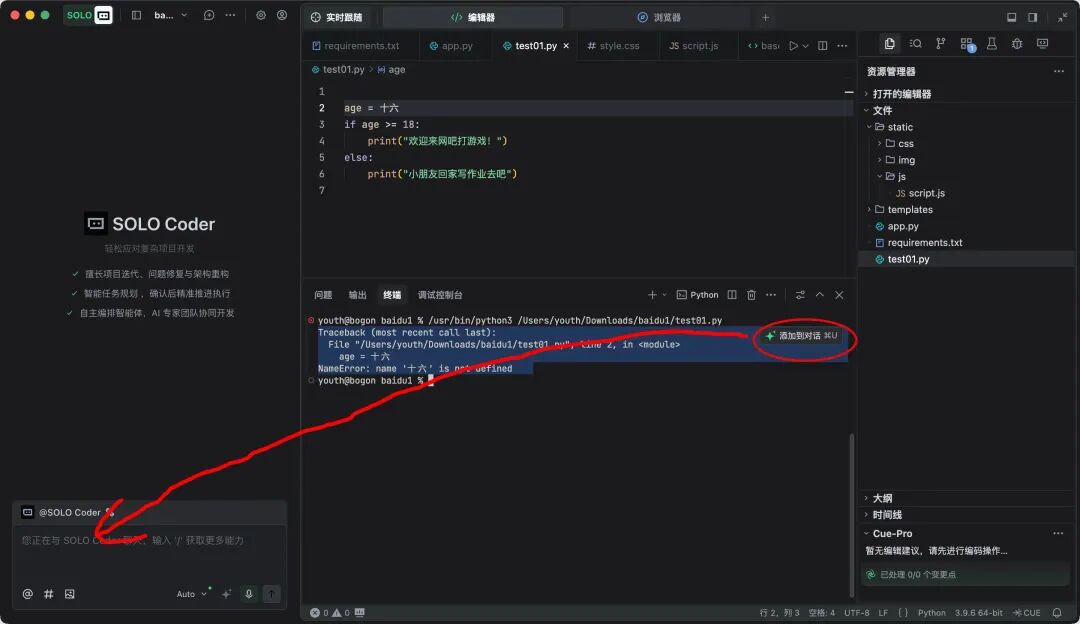Click the debug bug icon
This screenshot has height=624, width=1080.
pos(1017,44)
